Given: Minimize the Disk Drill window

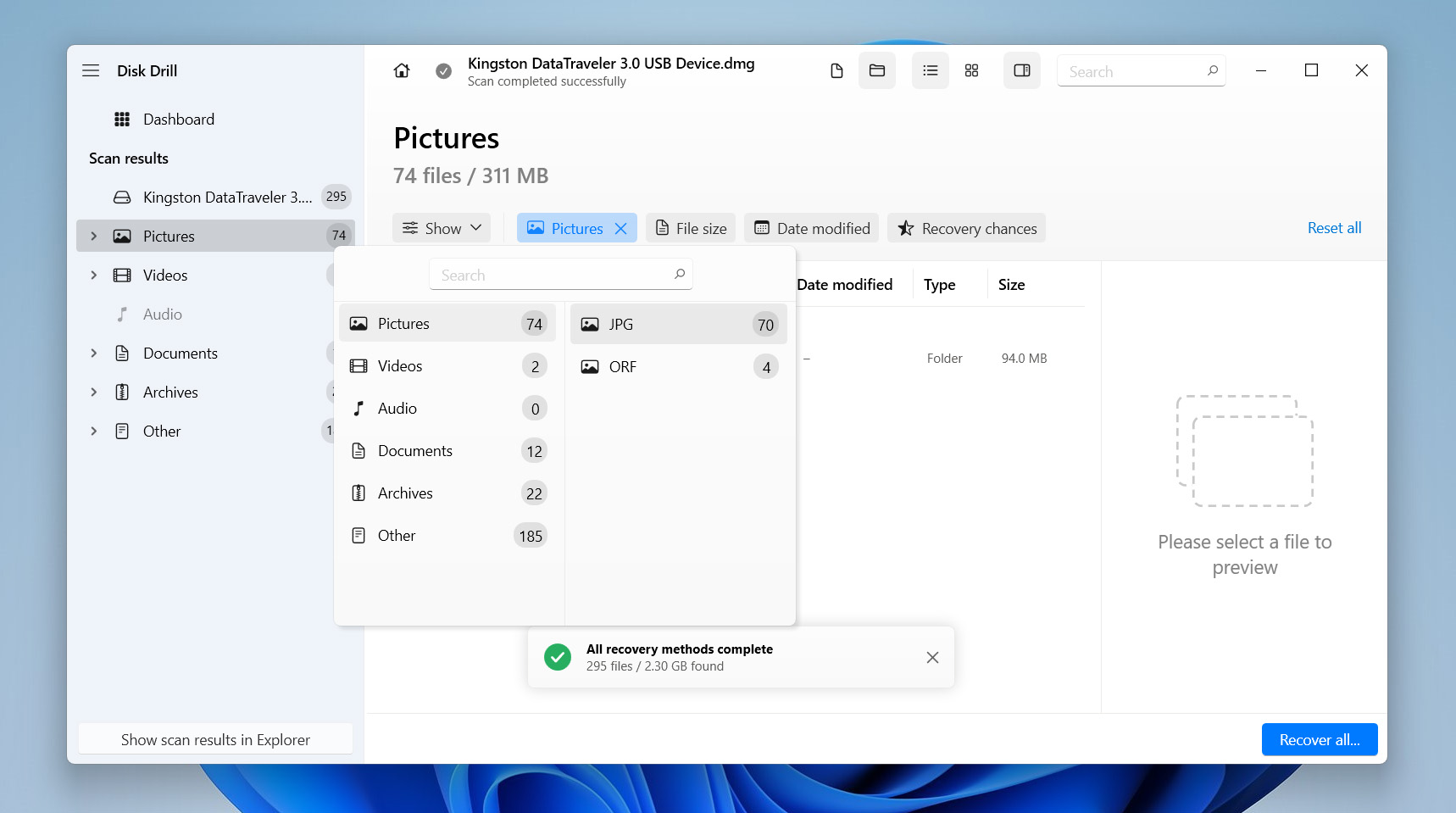Looking at the screenshot, I should pos(1261,70).
